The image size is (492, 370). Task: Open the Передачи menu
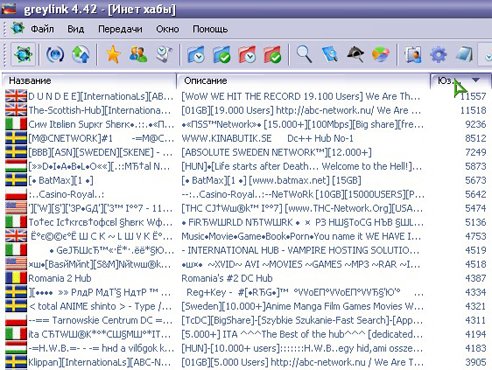pos(120,29)
